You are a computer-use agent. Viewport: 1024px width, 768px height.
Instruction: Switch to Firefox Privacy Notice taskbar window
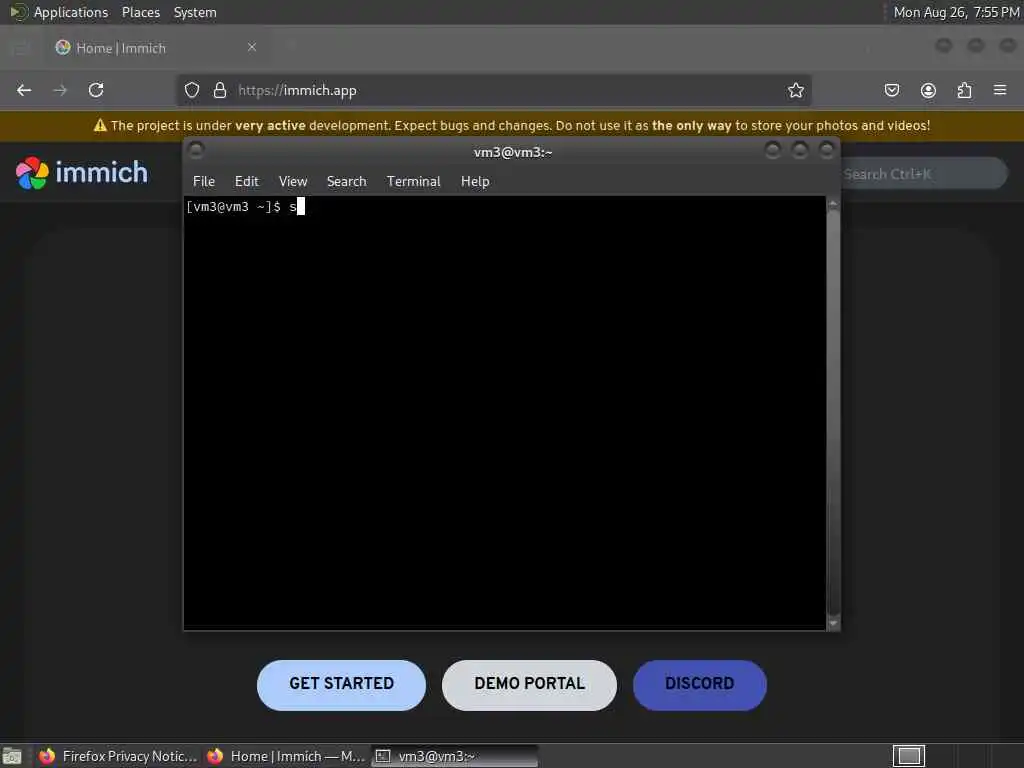click(x=118, y=756)
